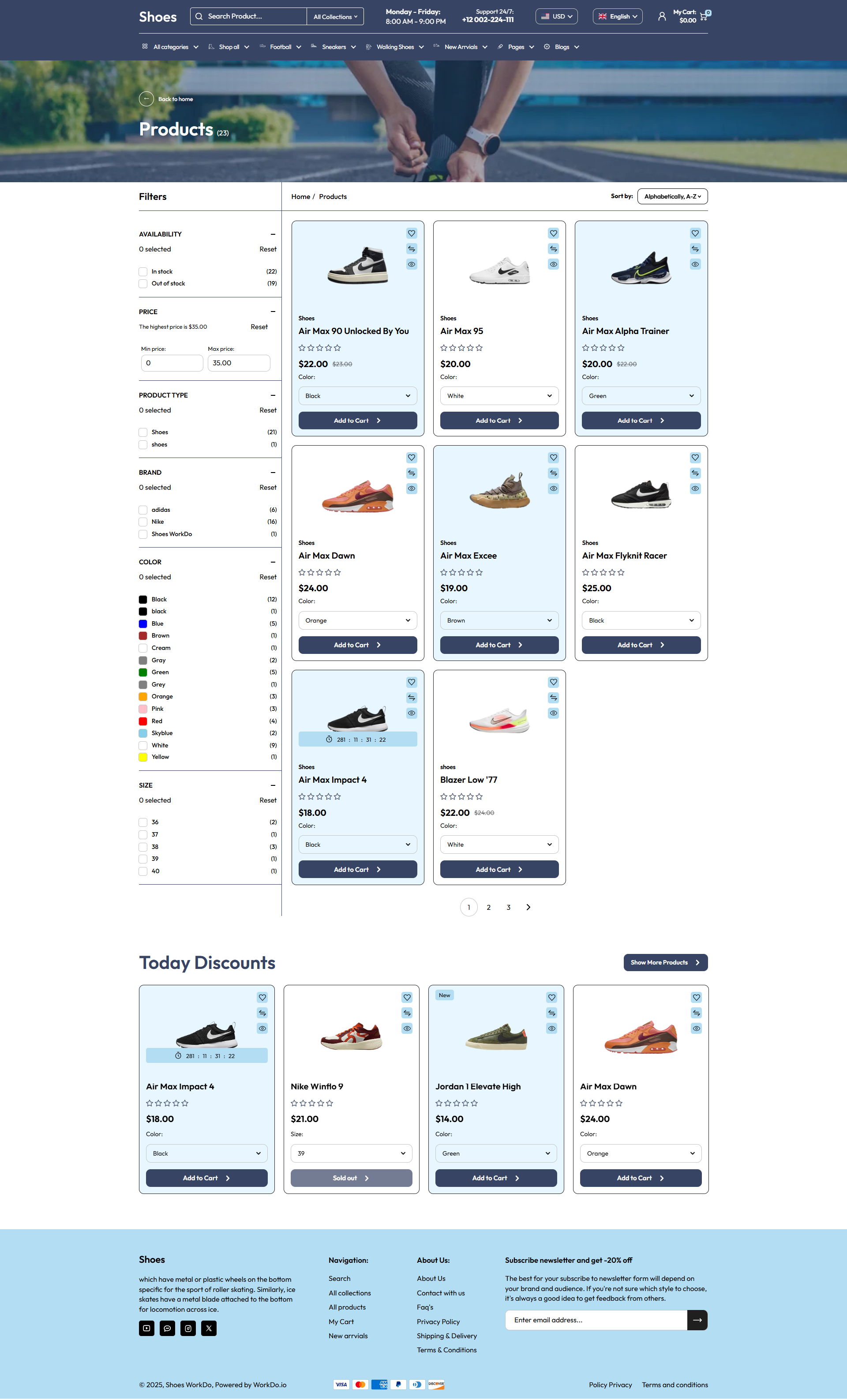Check the Nike brand filter

tap(142, 522)
